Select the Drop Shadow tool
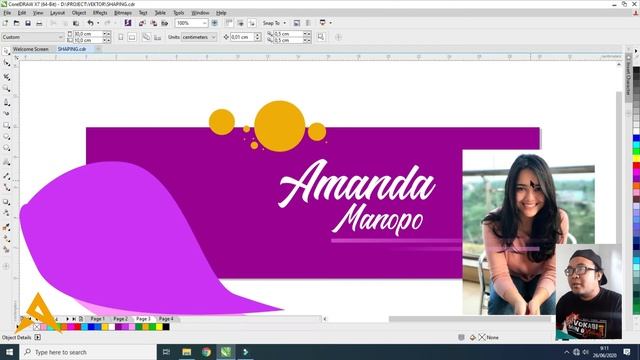 pos(7,202)
